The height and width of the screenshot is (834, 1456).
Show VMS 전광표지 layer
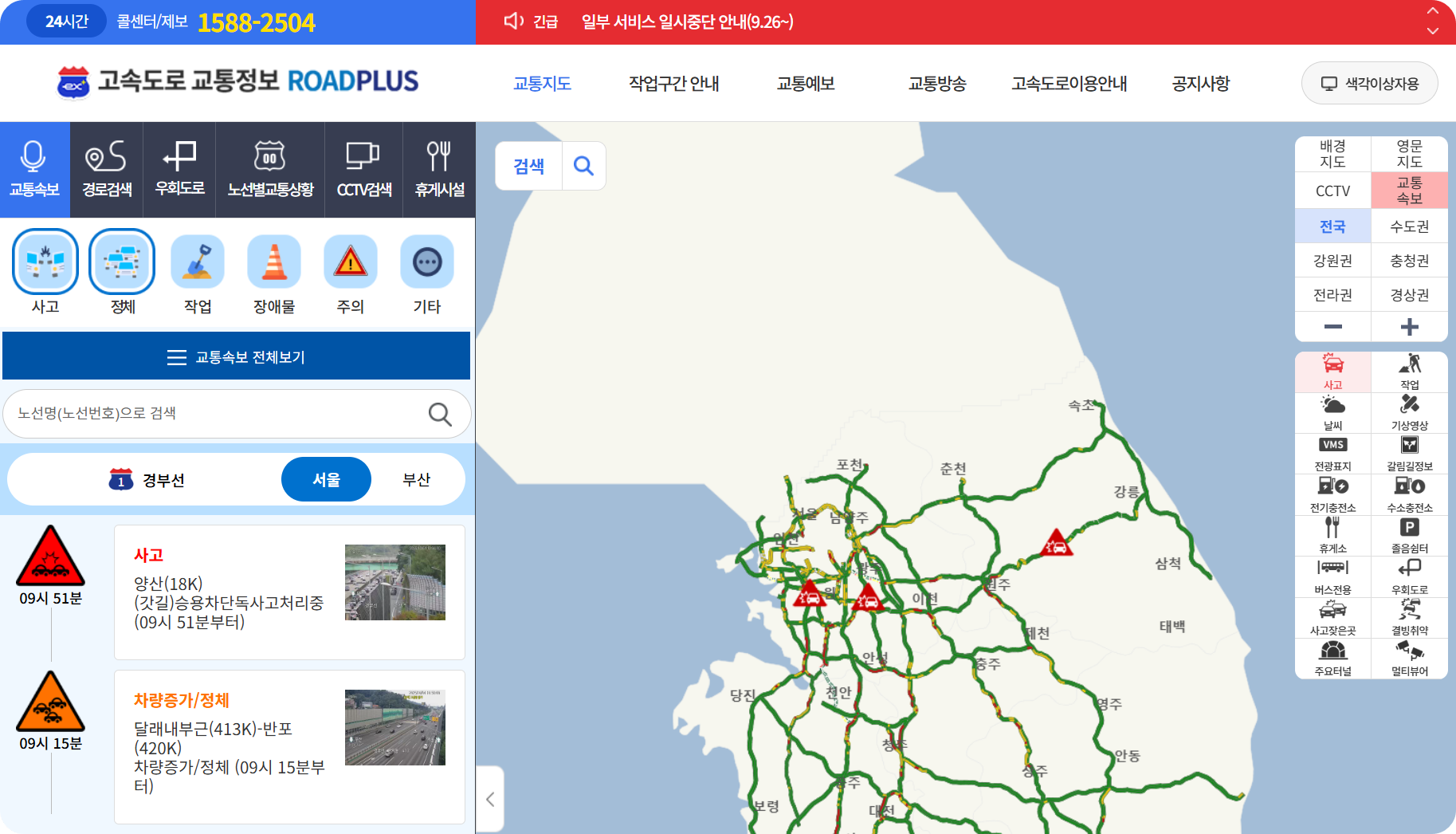(x=1333, y=454)
